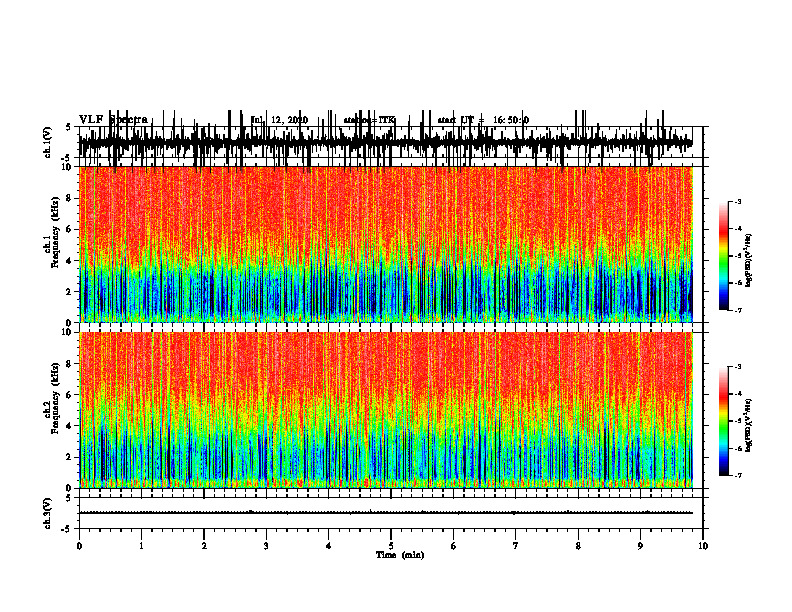This screenshot has width=792, height=612.
Task: Click the "Time (min)" axis label
Action: [400, 555]
